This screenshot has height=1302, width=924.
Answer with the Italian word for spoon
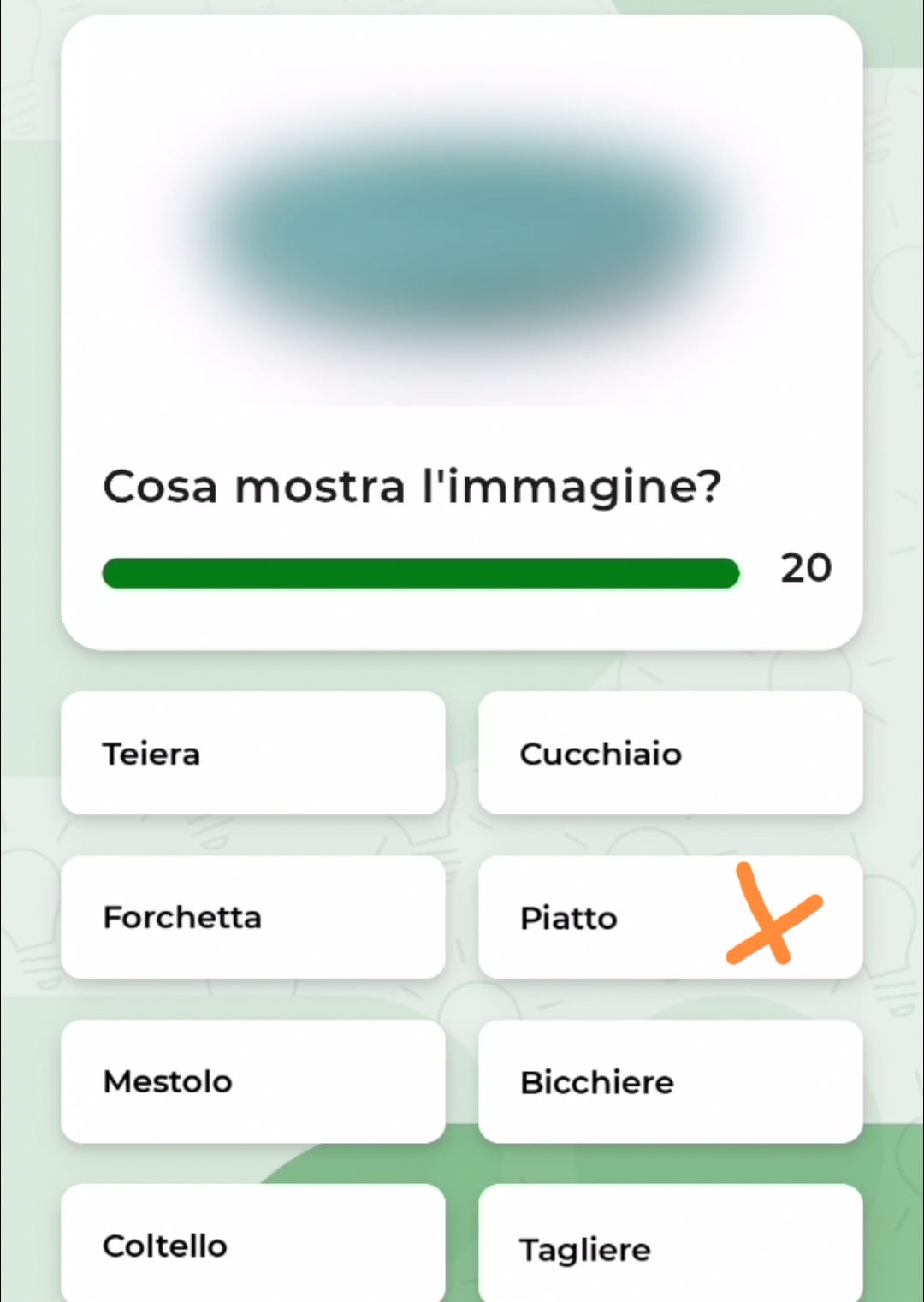click(x=671, y=753)
